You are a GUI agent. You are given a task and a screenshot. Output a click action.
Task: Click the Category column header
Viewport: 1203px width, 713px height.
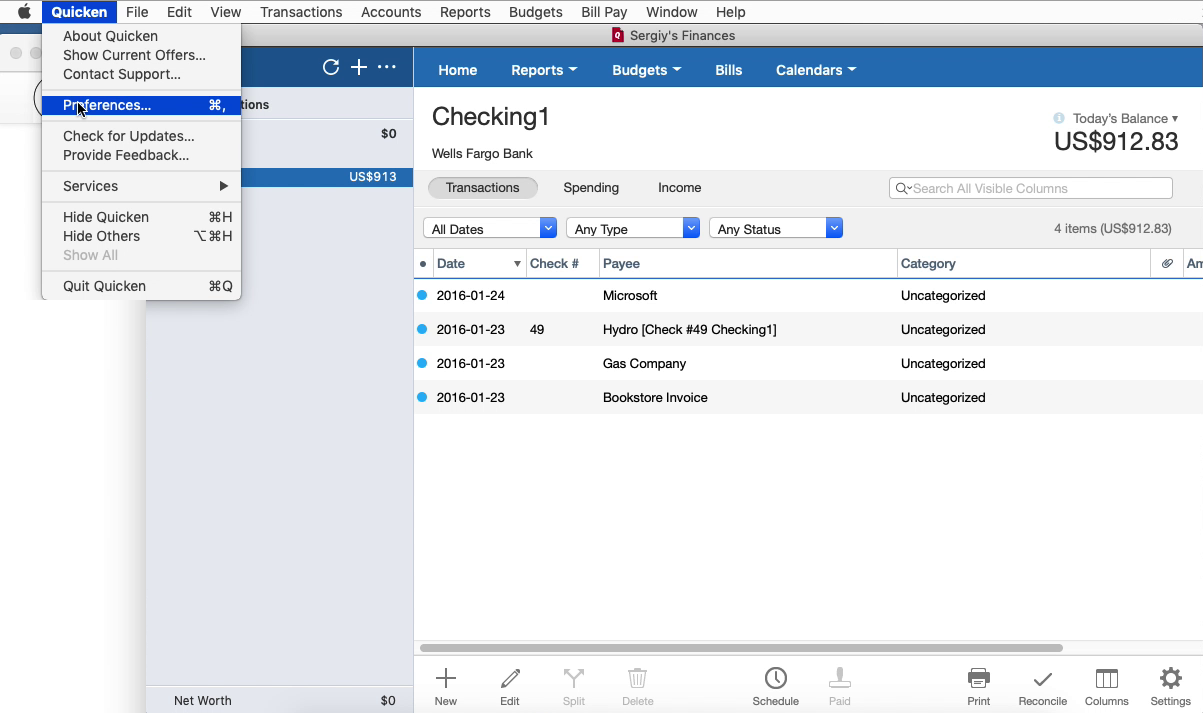(x=1024, y=264)
